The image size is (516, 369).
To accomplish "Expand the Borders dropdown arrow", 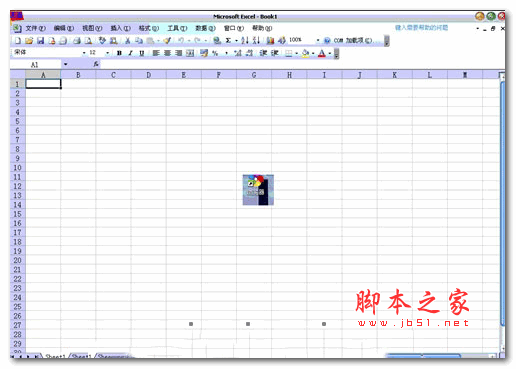I will point(296,53).
